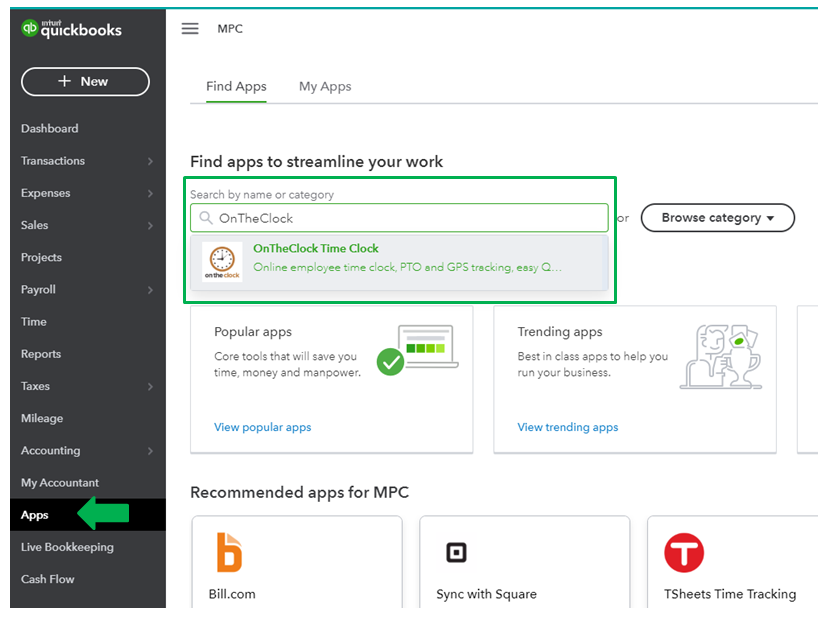Image resolution: width=826 pixels, height=636 pixels.
Task: Open My Accountant in the sidebar
Action: click(x=60, y=483)
